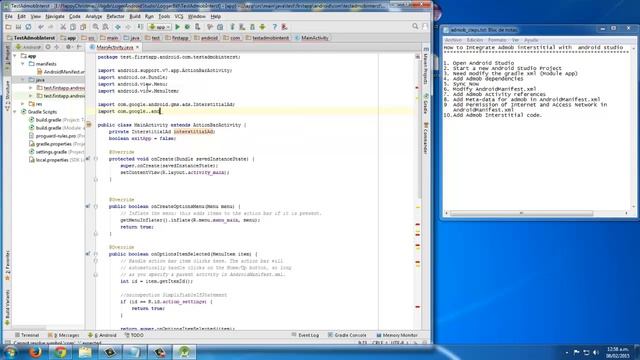The height and width of the screenshot is (360, 640).
Task: Click the Open folder toolbar icon
Action: tap(8, 27)
